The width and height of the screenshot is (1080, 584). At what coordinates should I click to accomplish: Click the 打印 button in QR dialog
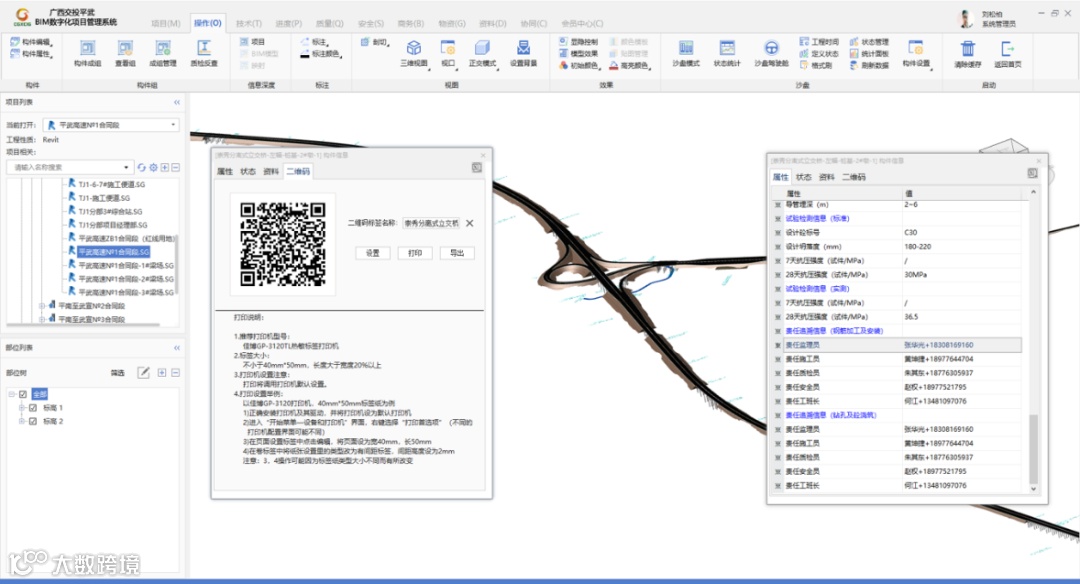tap(415, 253)
